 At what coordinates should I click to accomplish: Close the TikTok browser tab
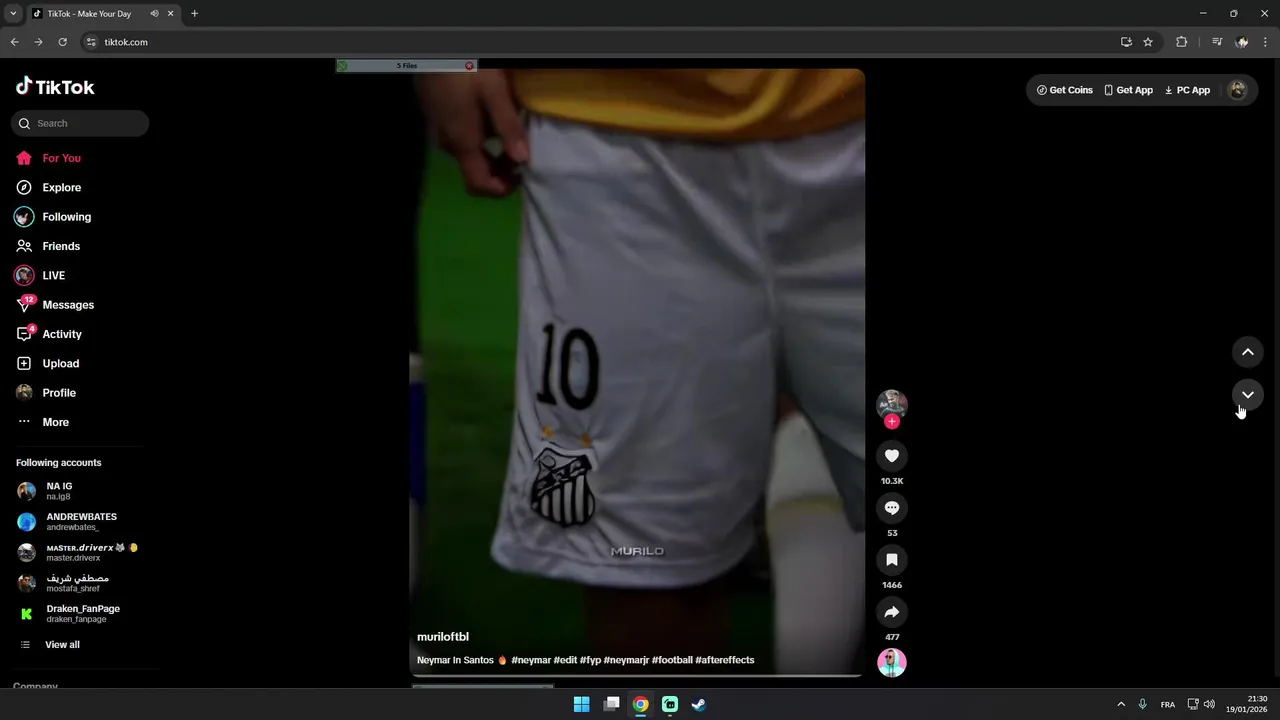[x=171, y=14]
